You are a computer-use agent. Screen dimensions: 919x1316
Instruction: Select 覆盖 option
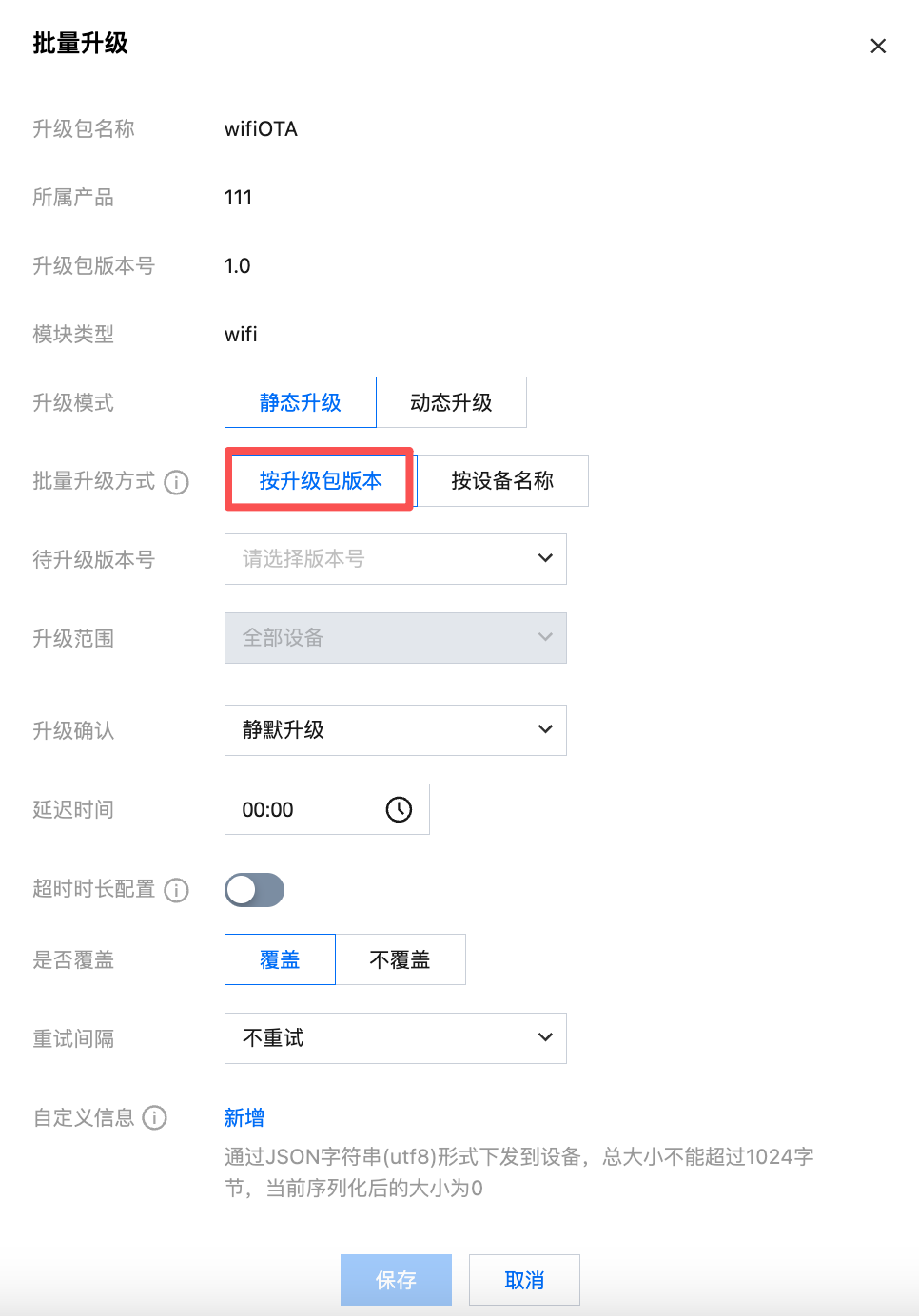280,959
